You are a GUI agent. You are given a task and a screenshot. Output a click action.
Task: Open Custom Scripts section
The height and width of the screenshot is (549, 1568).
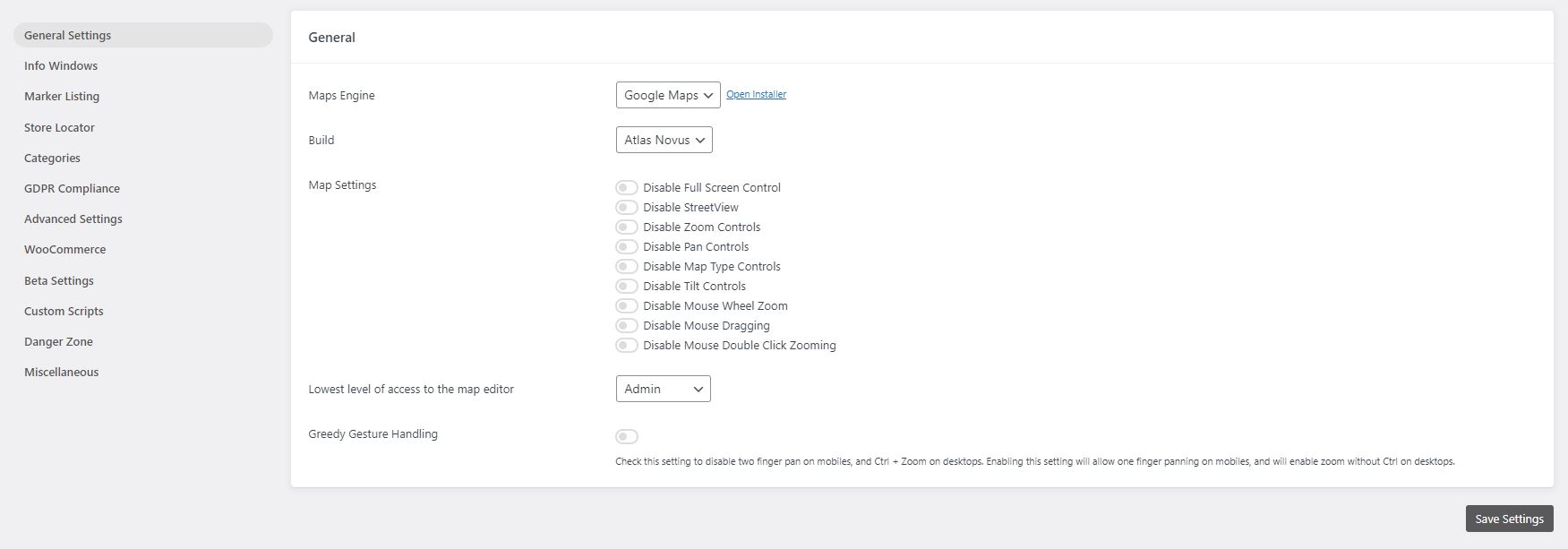(x=64, y=311)
